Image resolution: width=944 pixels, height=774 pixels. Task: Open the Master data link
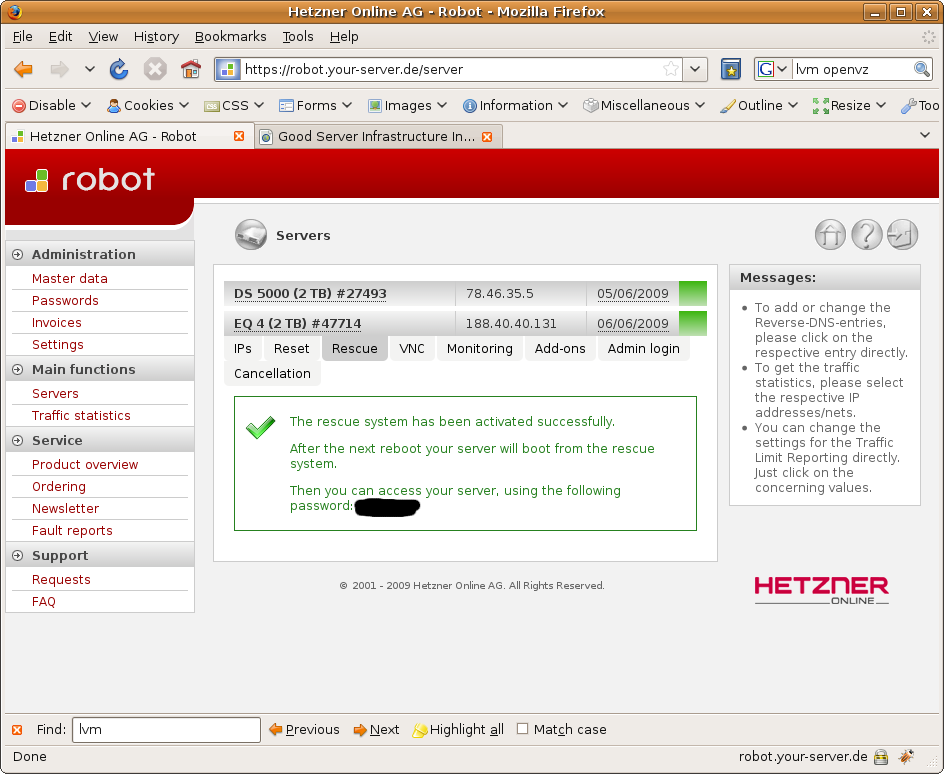click(70, 279)
